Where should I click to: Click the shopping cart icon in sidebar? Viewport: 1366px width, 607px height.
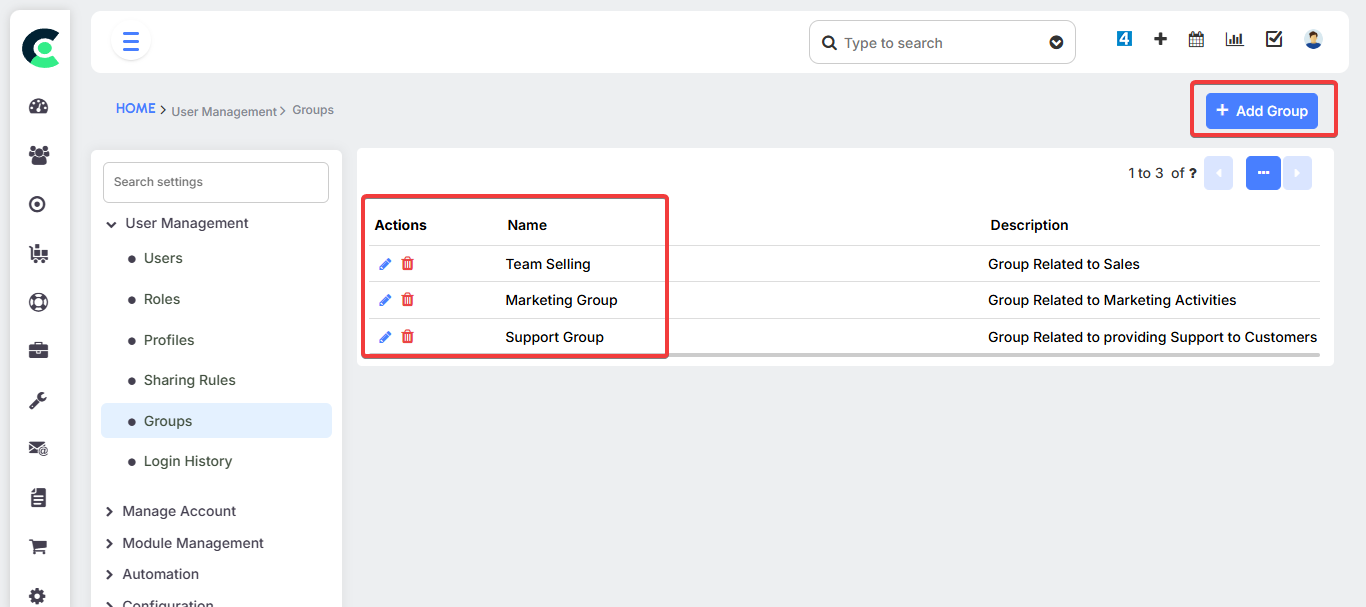[38, 547]
